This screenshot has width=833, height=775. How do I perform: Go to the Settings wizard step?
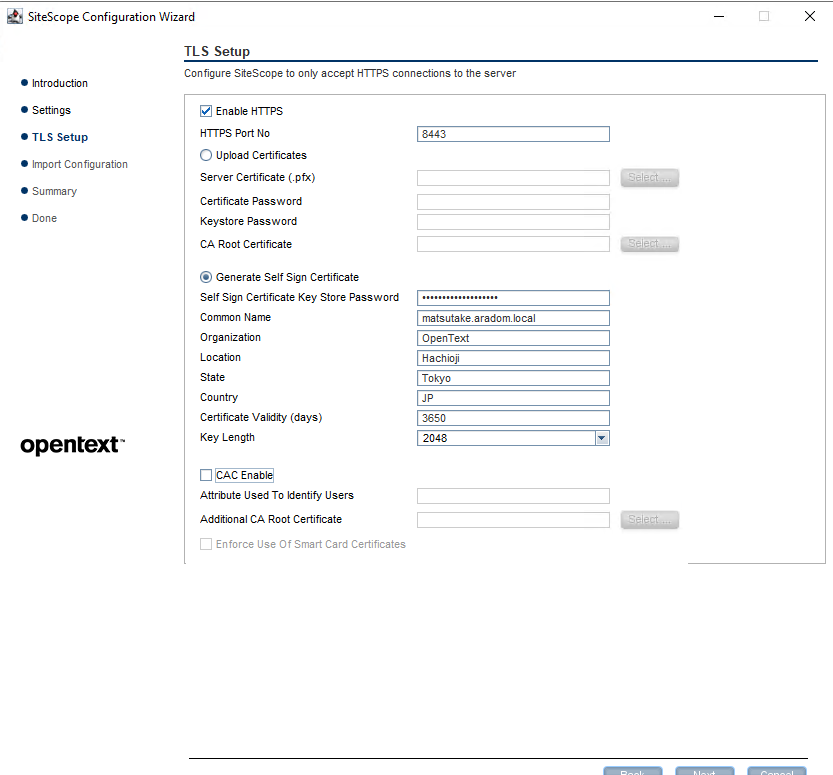click(51, 110)
